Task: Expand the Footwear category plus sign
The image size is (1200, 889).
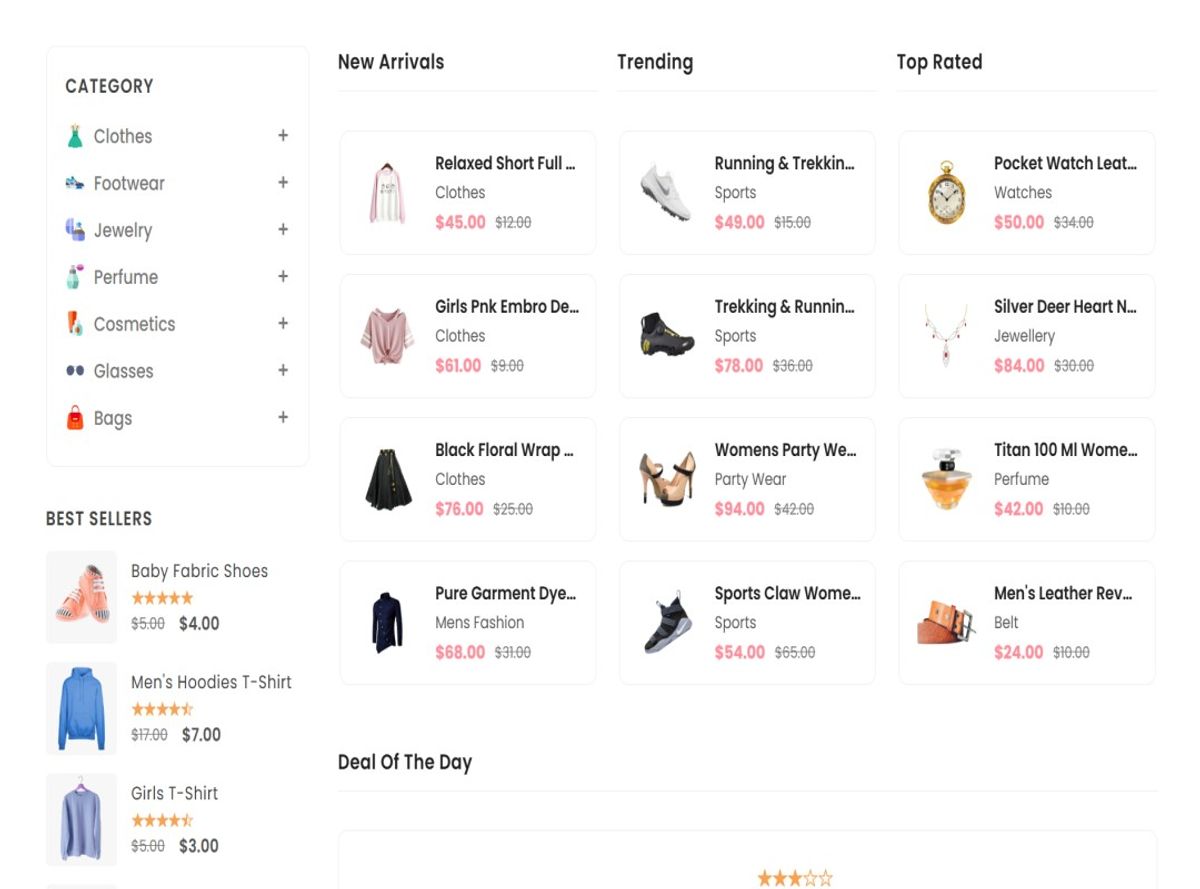Action: [x=283, y=183]
